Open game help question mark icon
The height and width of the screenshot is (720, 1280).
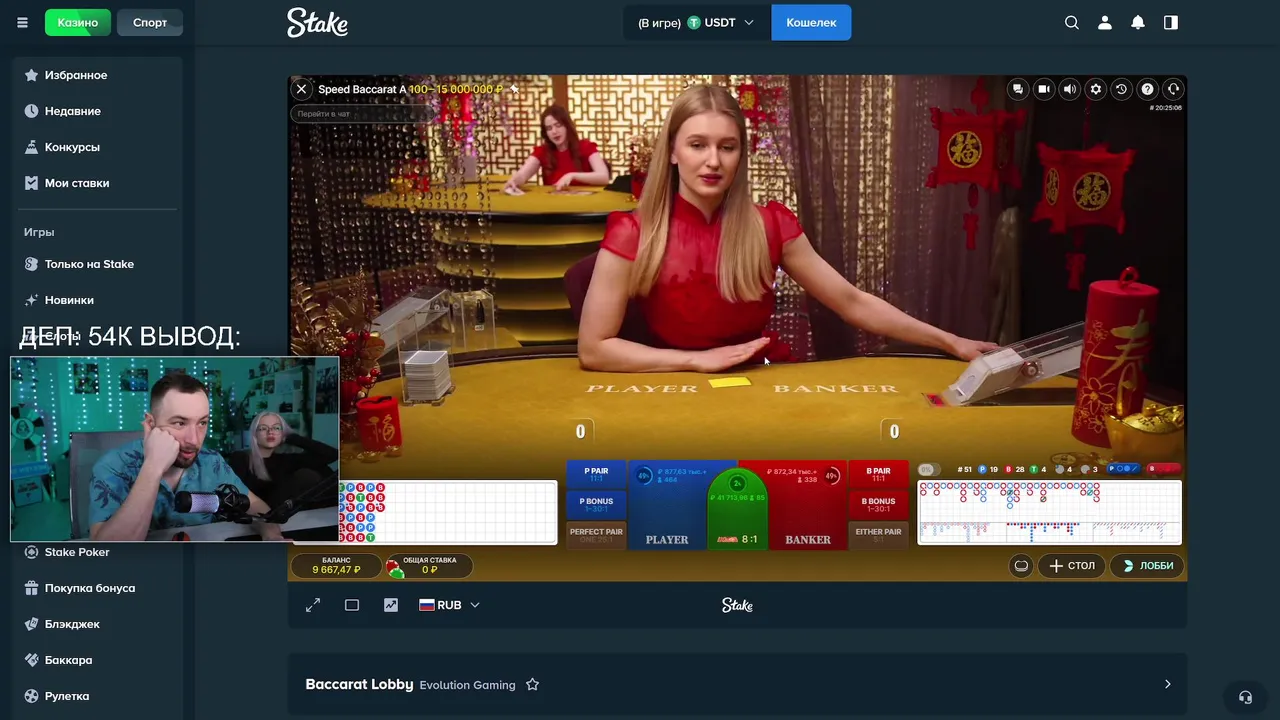point(1148,89)
